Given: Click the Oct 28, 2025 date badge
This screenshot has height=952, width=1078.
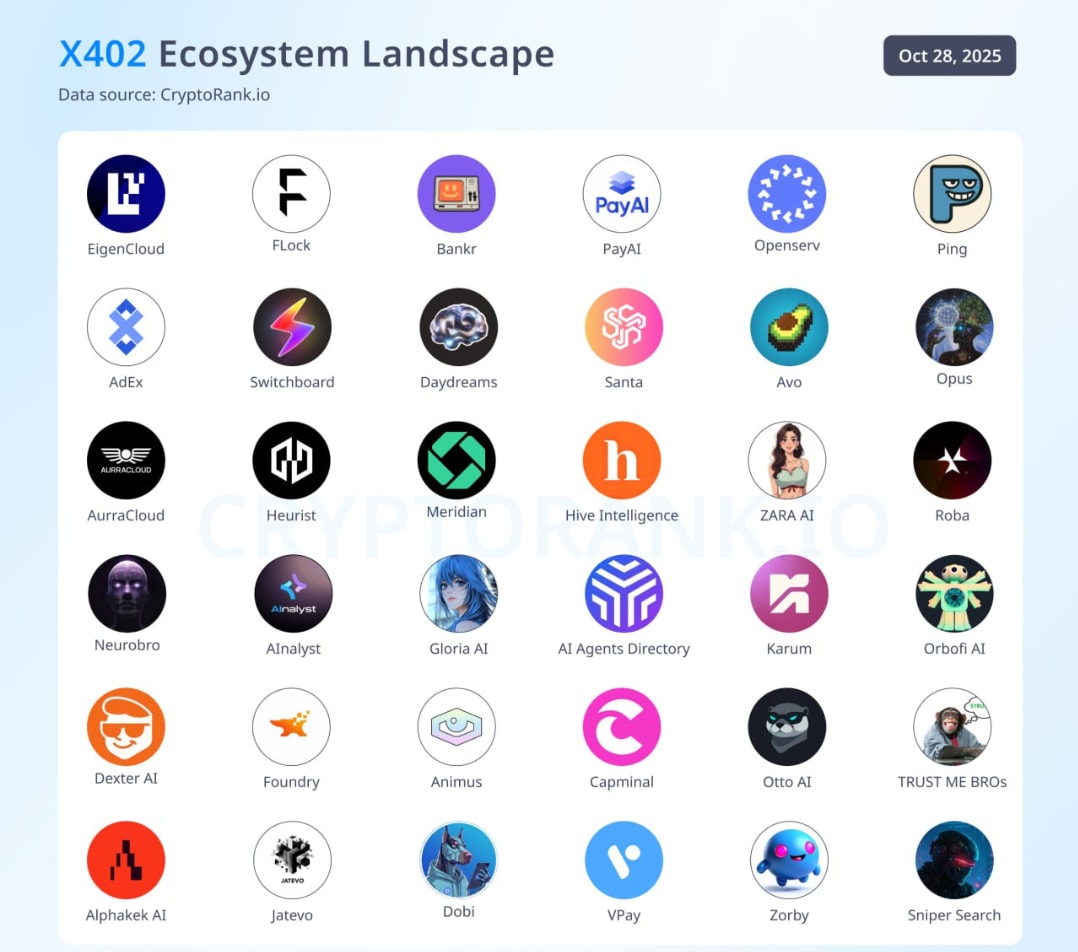Looking at the screenshot, I should [949, 56].
